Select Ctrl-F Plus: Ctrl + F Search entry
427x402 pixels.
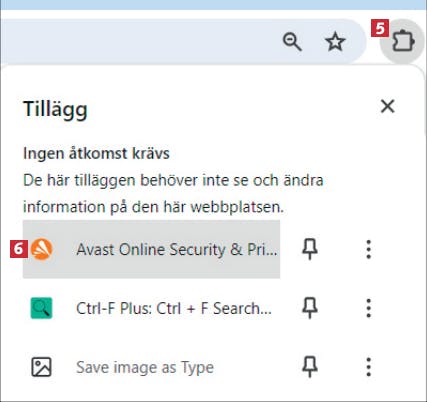point(151,308)
